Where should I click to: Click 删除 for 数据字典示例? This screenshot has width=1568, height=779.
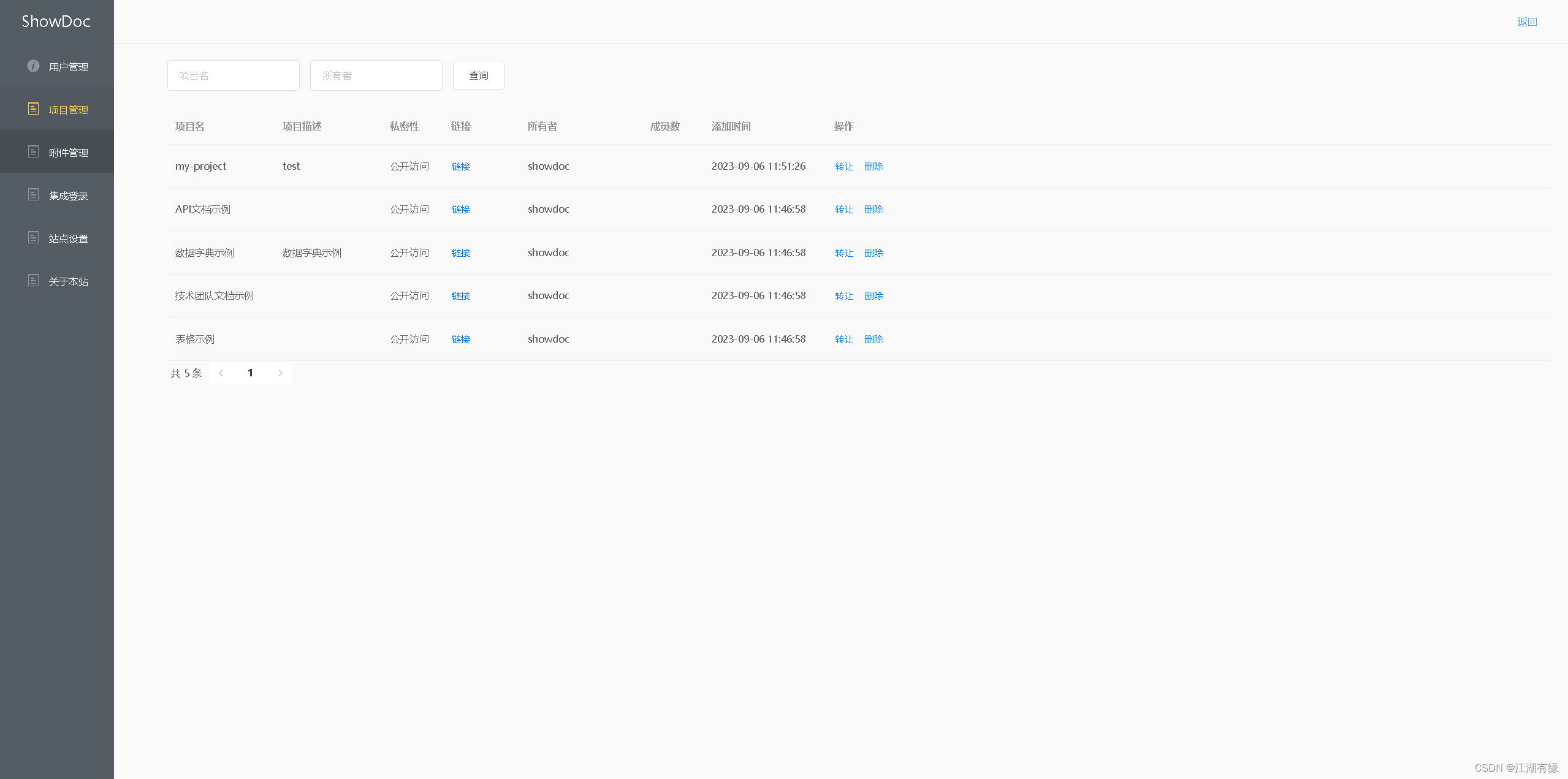874,253
